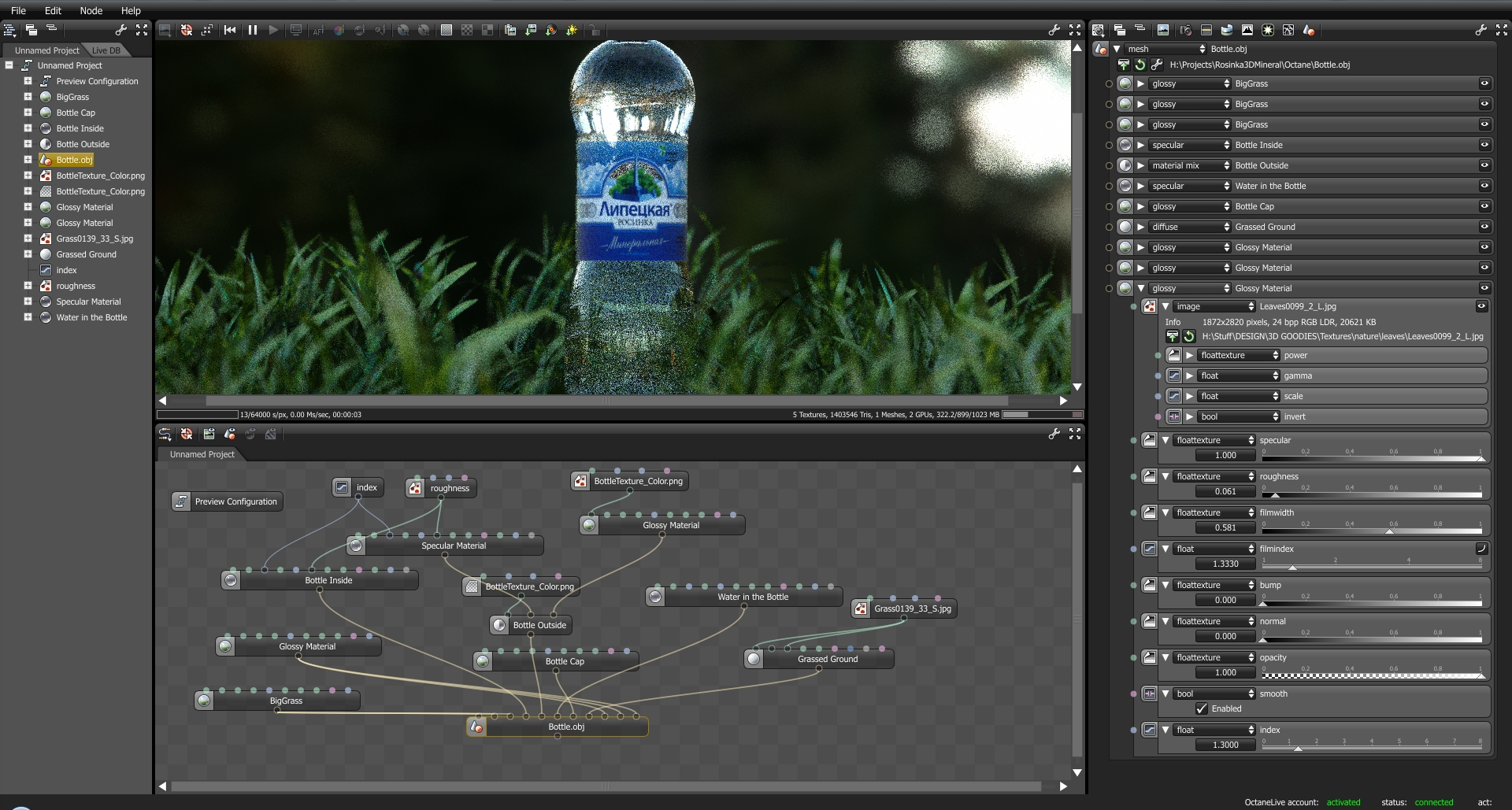Expand Preview Configuration in the outliner
The image size is (1512, 810).
click(28, 81)
